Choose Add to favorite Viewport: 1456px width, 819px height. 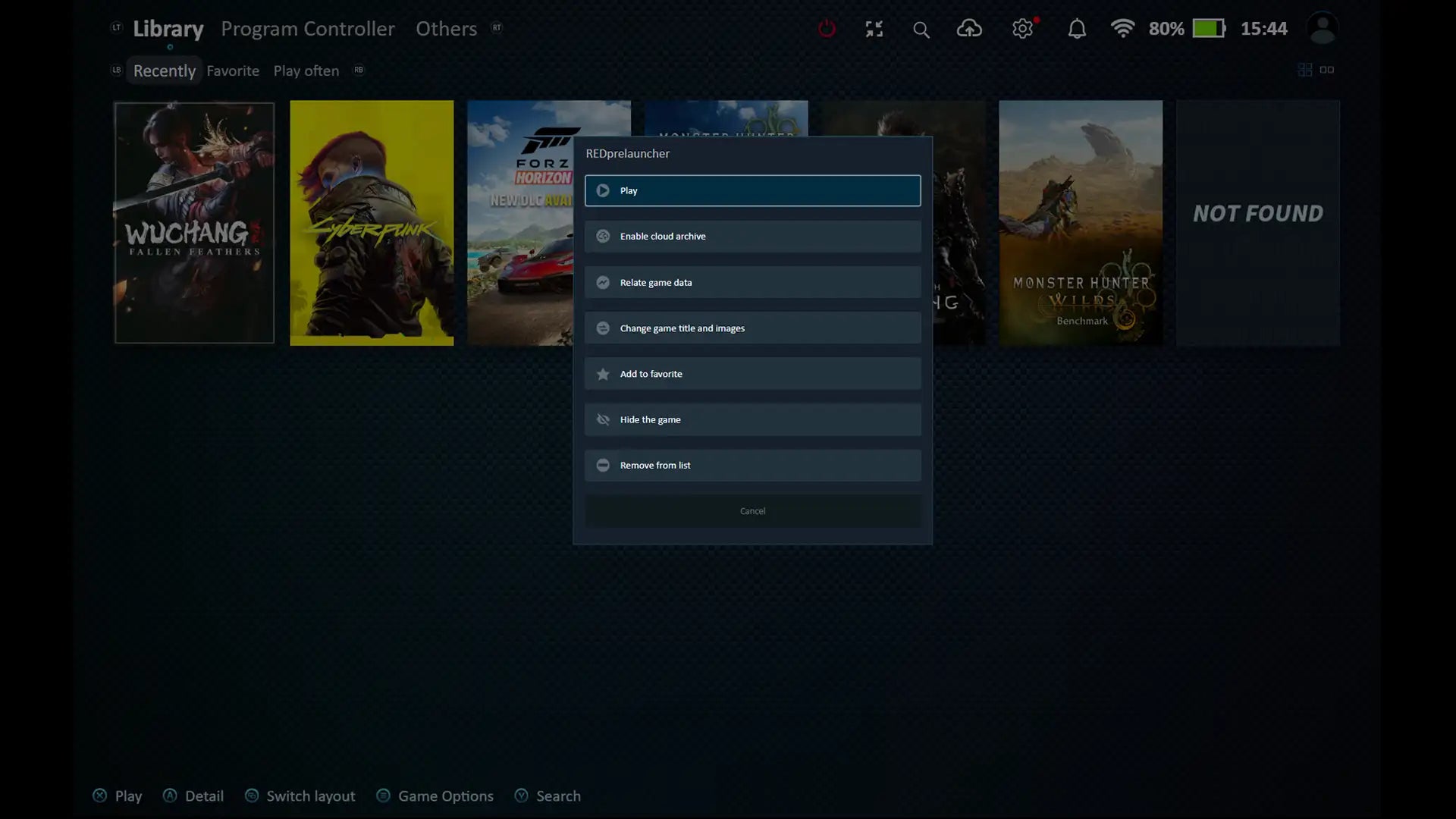tap(752, 374)
